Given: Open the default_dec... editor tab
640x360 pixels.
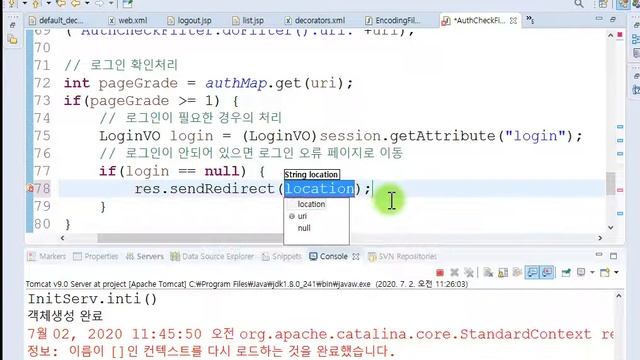Looking at the screenshot, I should point(56,20).
